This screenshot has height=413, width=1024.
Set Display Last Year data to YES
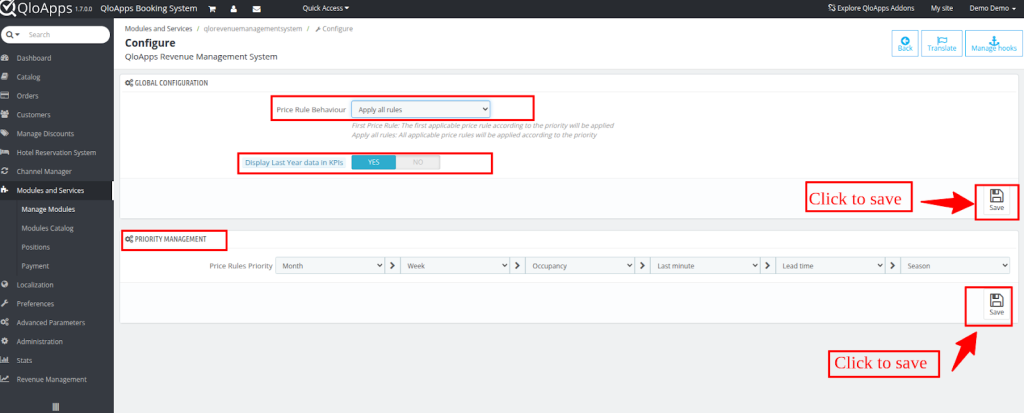pyautogui.click(x=373, y=162)
